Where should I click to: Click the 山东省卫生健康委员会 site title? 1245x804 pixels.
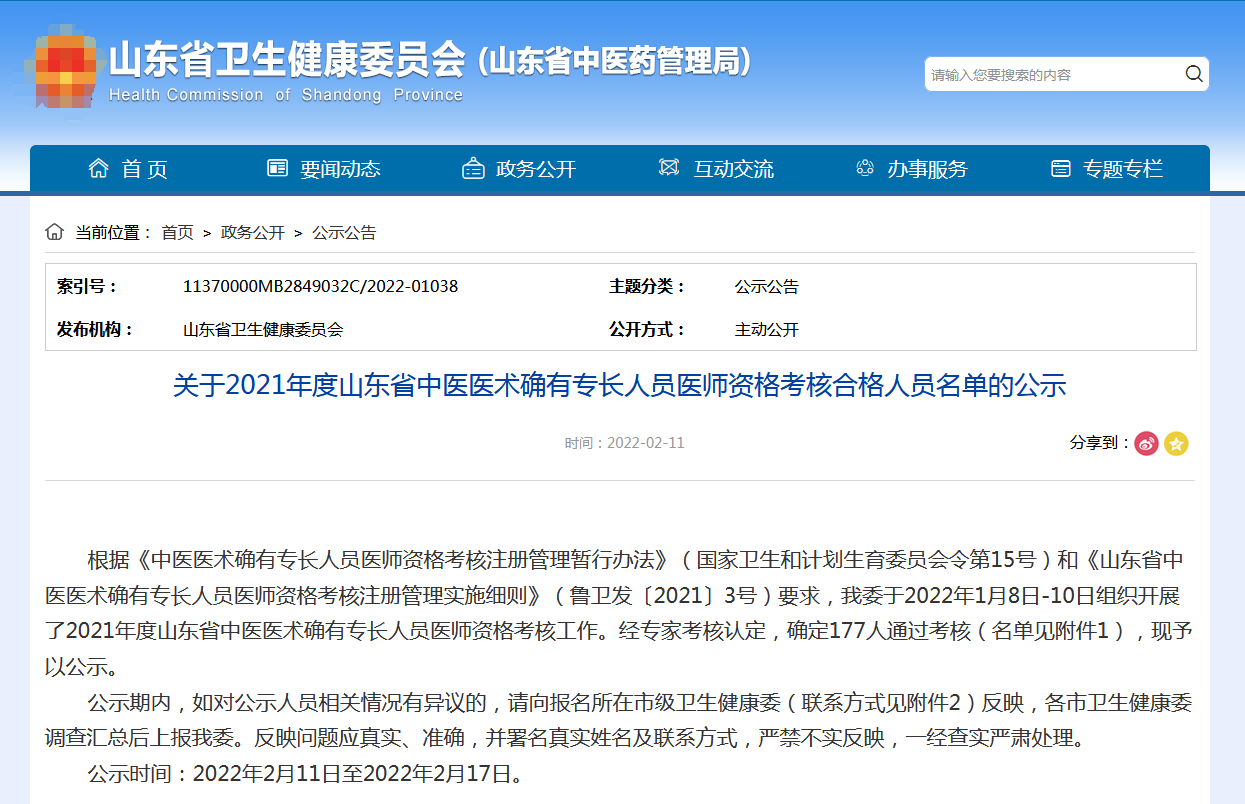coord(287,62)
